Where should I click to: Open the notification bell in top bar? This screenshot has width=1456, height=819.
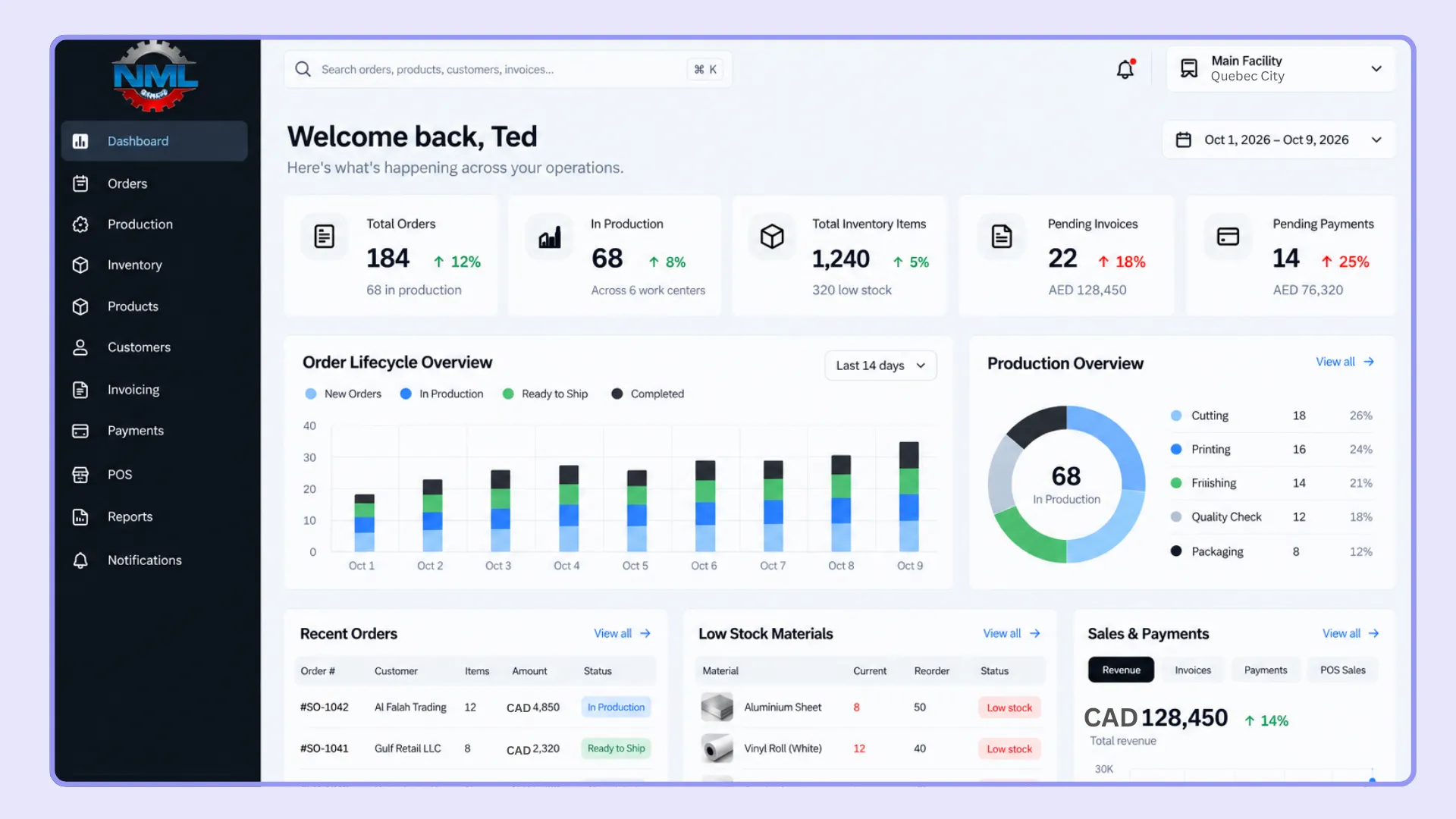point(1125,69)
